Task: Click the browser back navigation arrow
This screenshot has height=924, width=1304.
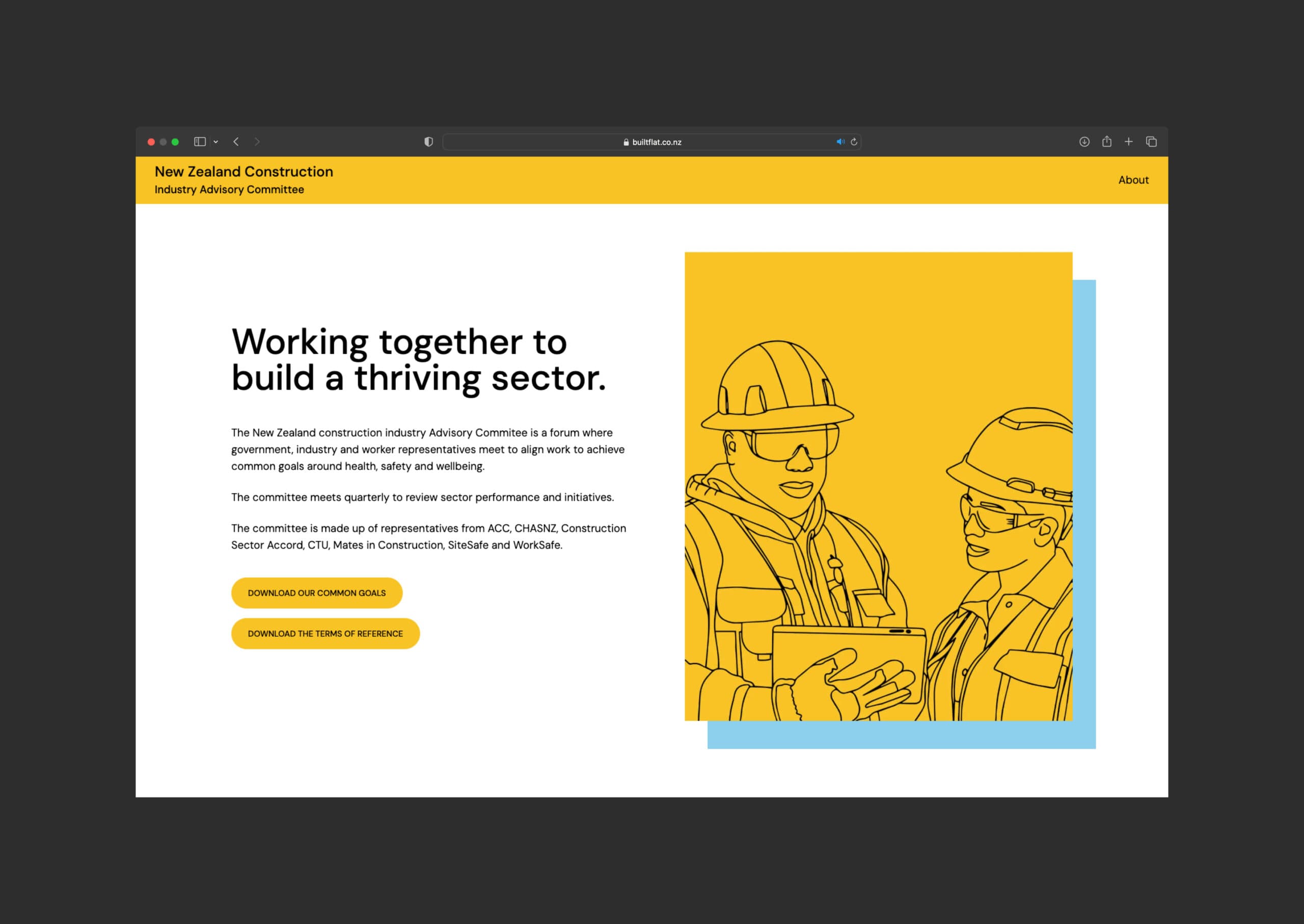Action: pyautogui.click(x=236, y=141)
